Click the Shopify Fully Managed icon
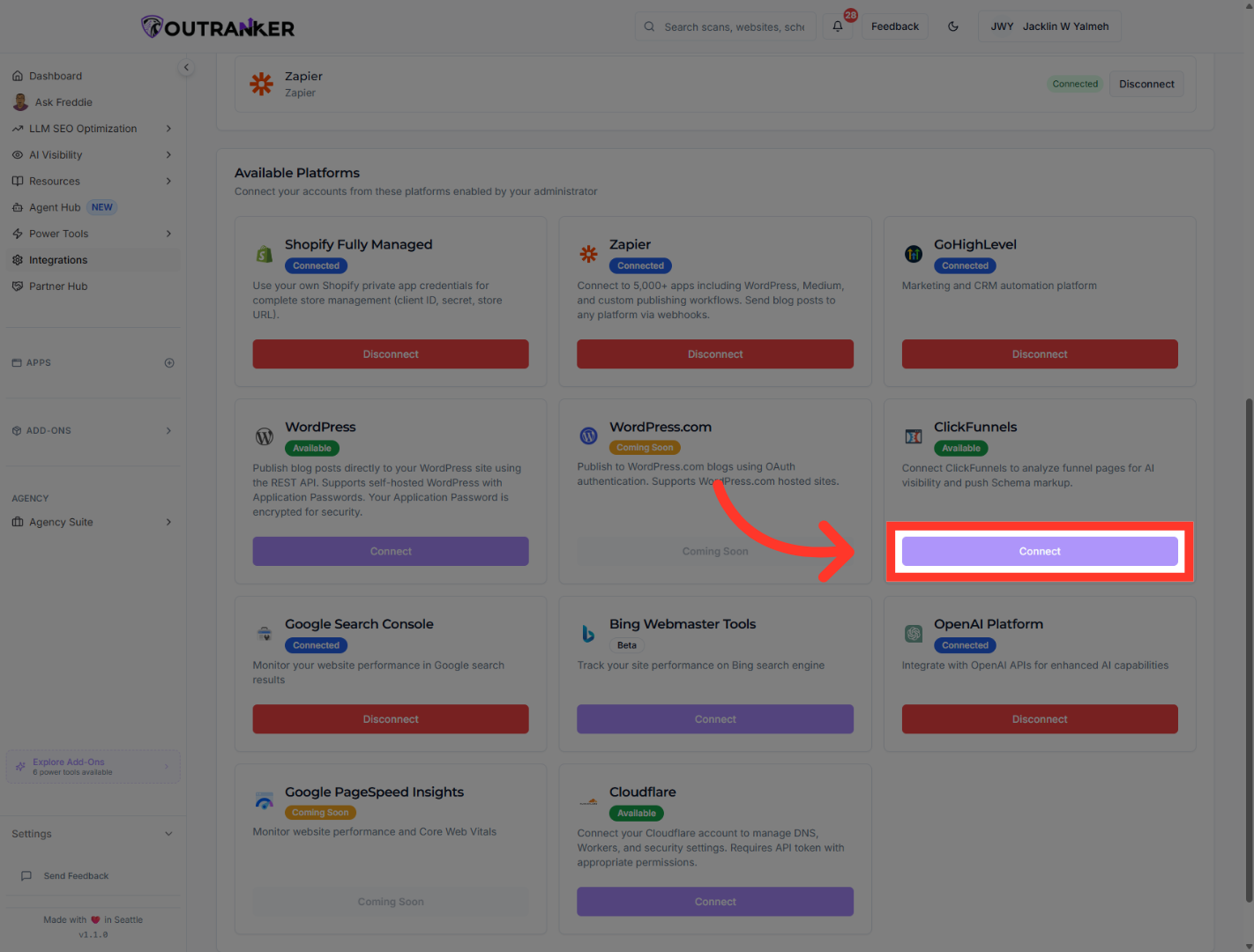 pyautogui.click(x=264, y=254)
